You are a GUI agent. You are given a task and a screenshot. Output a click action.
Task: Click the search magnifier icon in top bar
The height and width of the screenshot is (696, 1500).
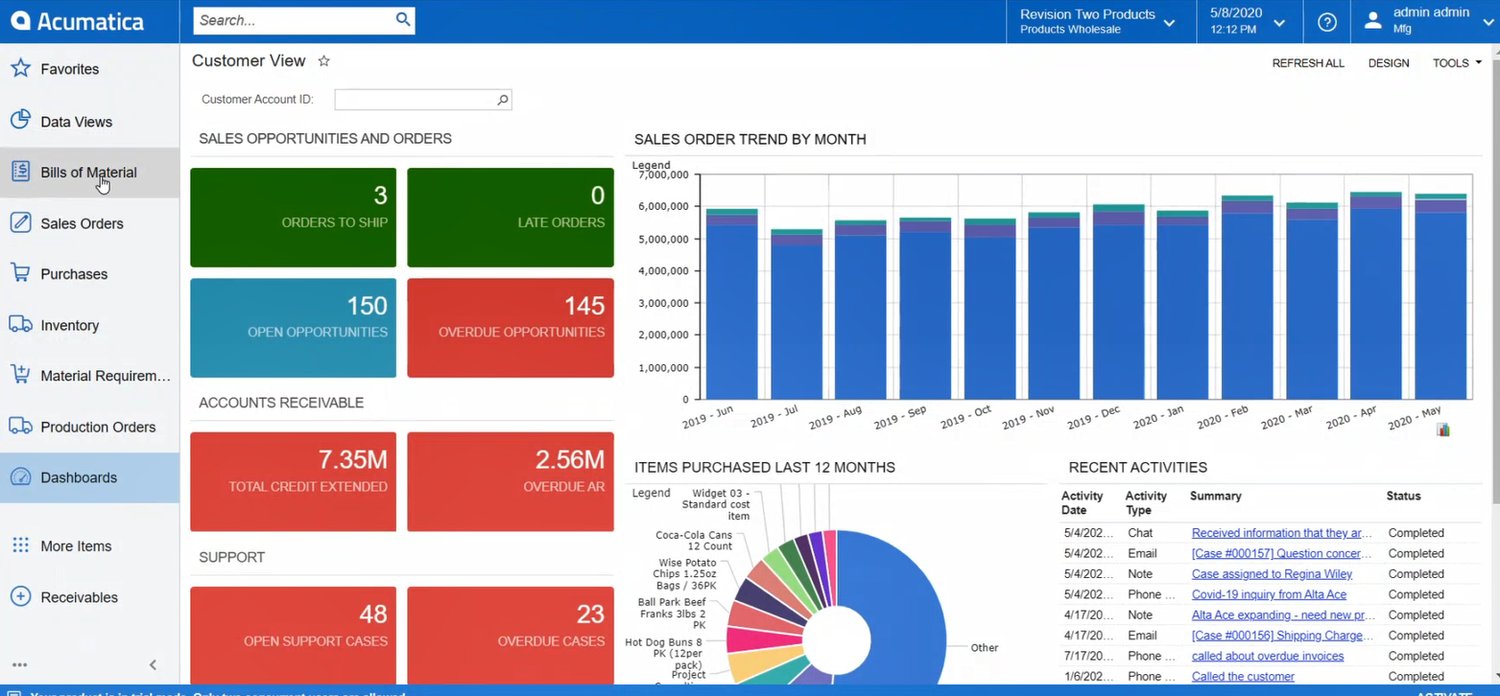point(402,20)
